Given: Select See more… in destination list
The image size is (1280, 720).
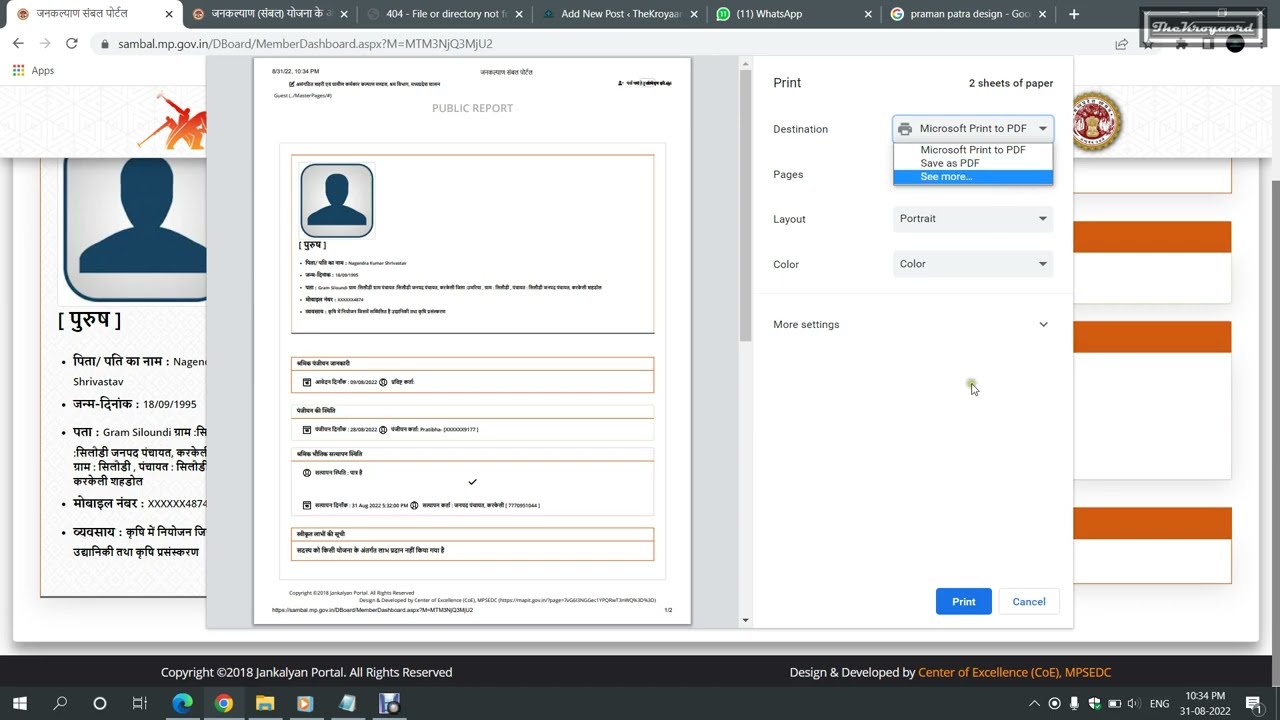Looking at the screenshot, I should pos(973,177).
